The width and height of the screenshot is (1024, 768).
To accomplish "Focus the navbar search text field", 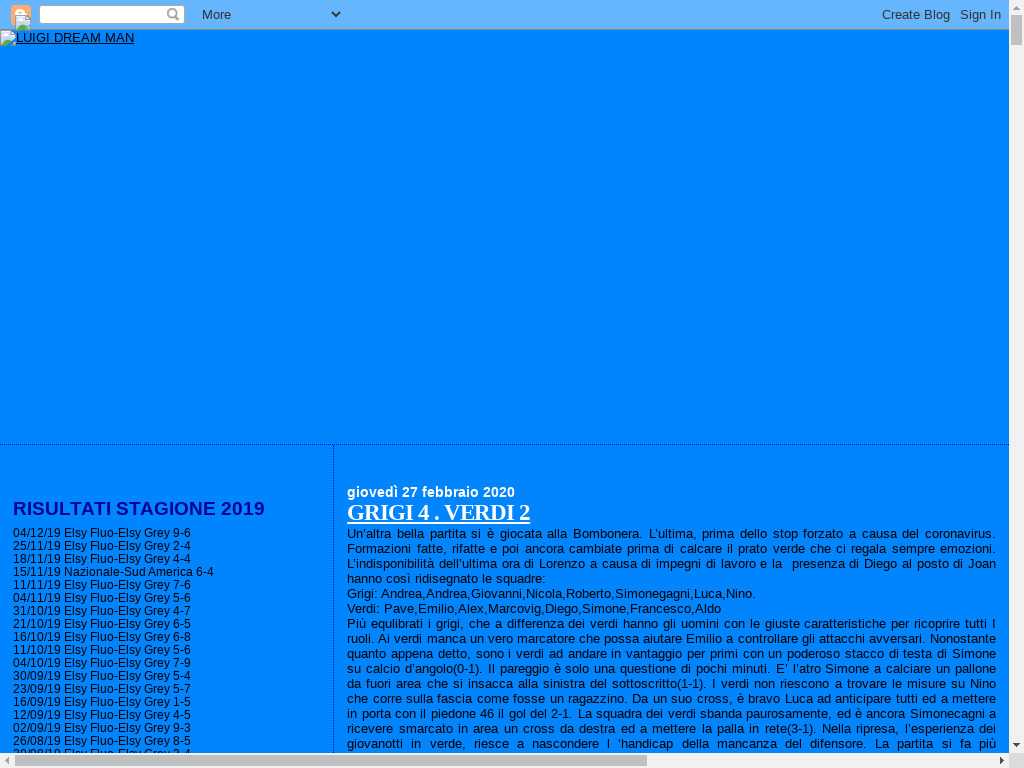I will [102, 15].
